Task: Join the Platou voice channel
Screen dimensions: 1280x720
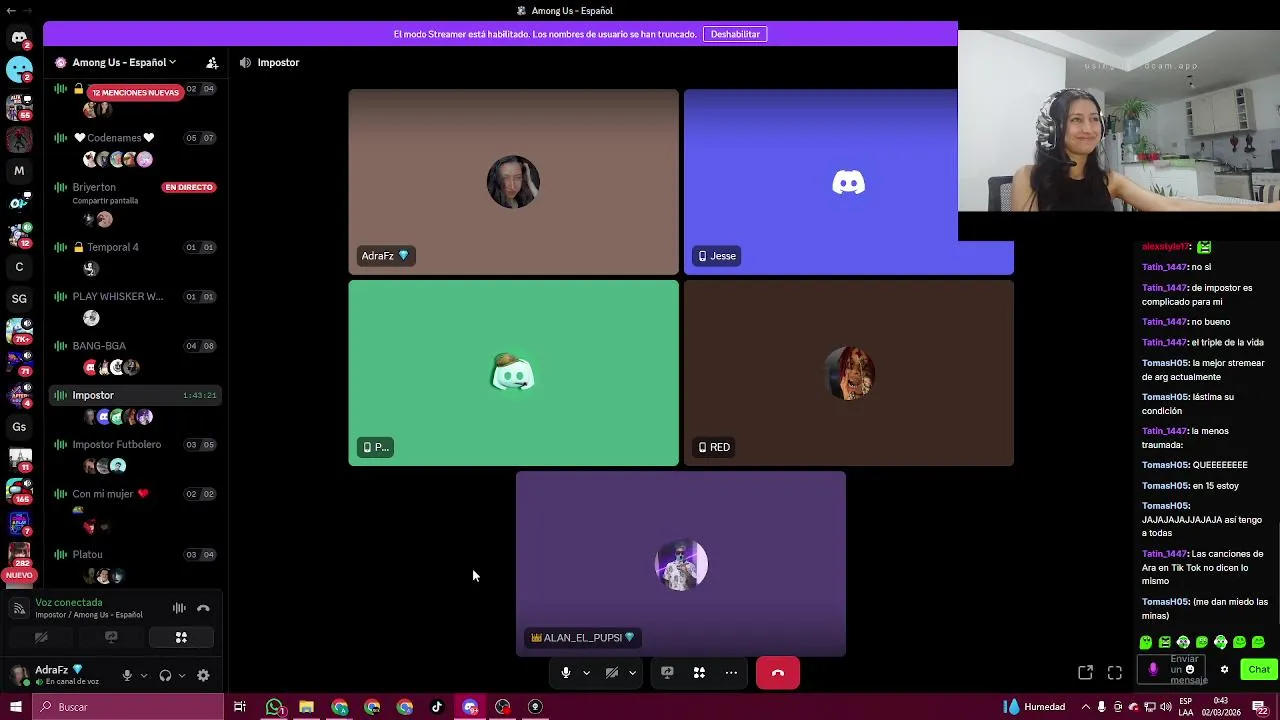Action: [135, 554]
